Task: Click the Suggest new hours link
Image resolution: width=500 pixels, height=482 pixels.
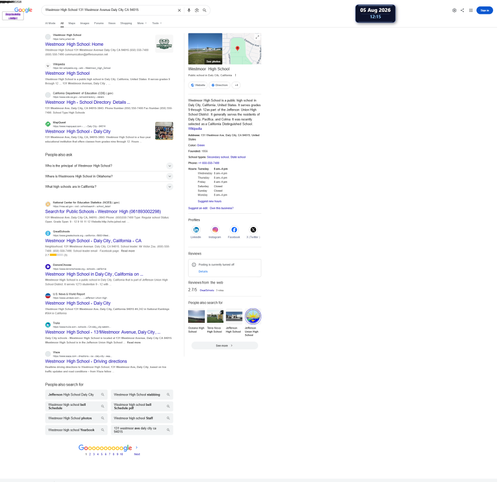Action: tap(209, 201)
